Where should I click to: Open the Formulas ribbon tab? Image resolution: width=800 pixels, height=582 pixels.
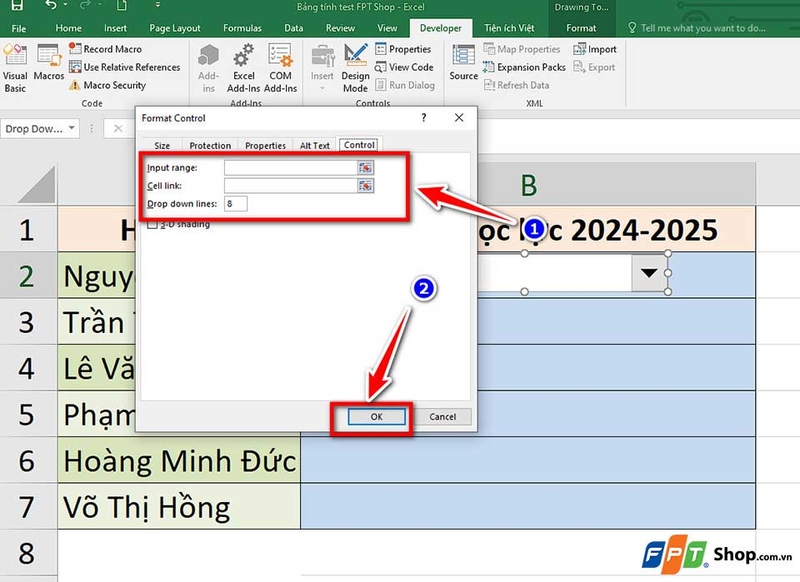[x=241, y=28]
